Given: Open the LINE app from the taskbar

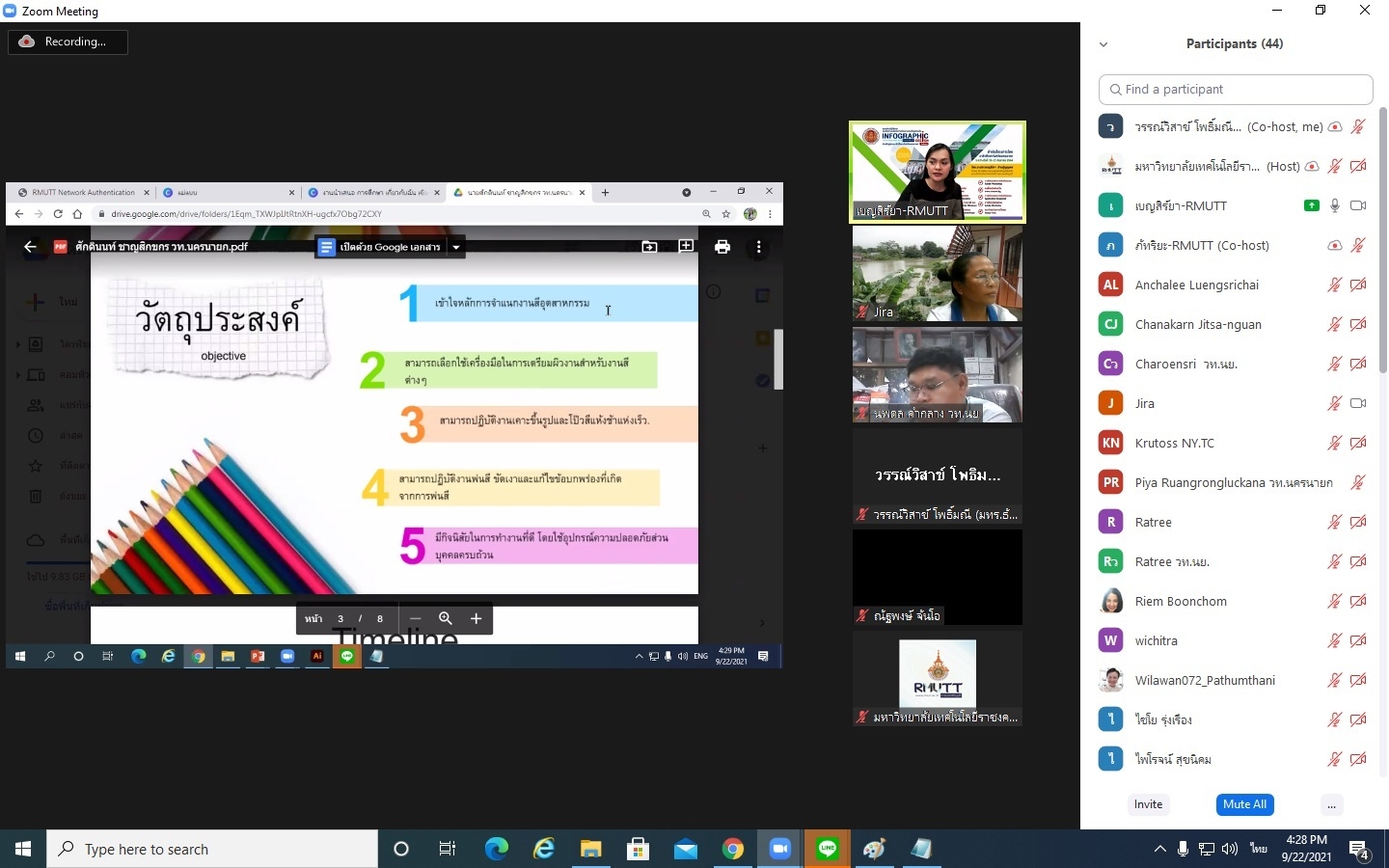Looking at the screenshot, I should coord(828,849).
